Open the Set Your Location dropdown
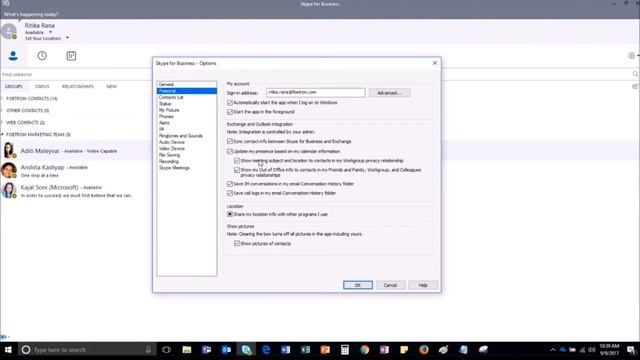 (67, 38)
